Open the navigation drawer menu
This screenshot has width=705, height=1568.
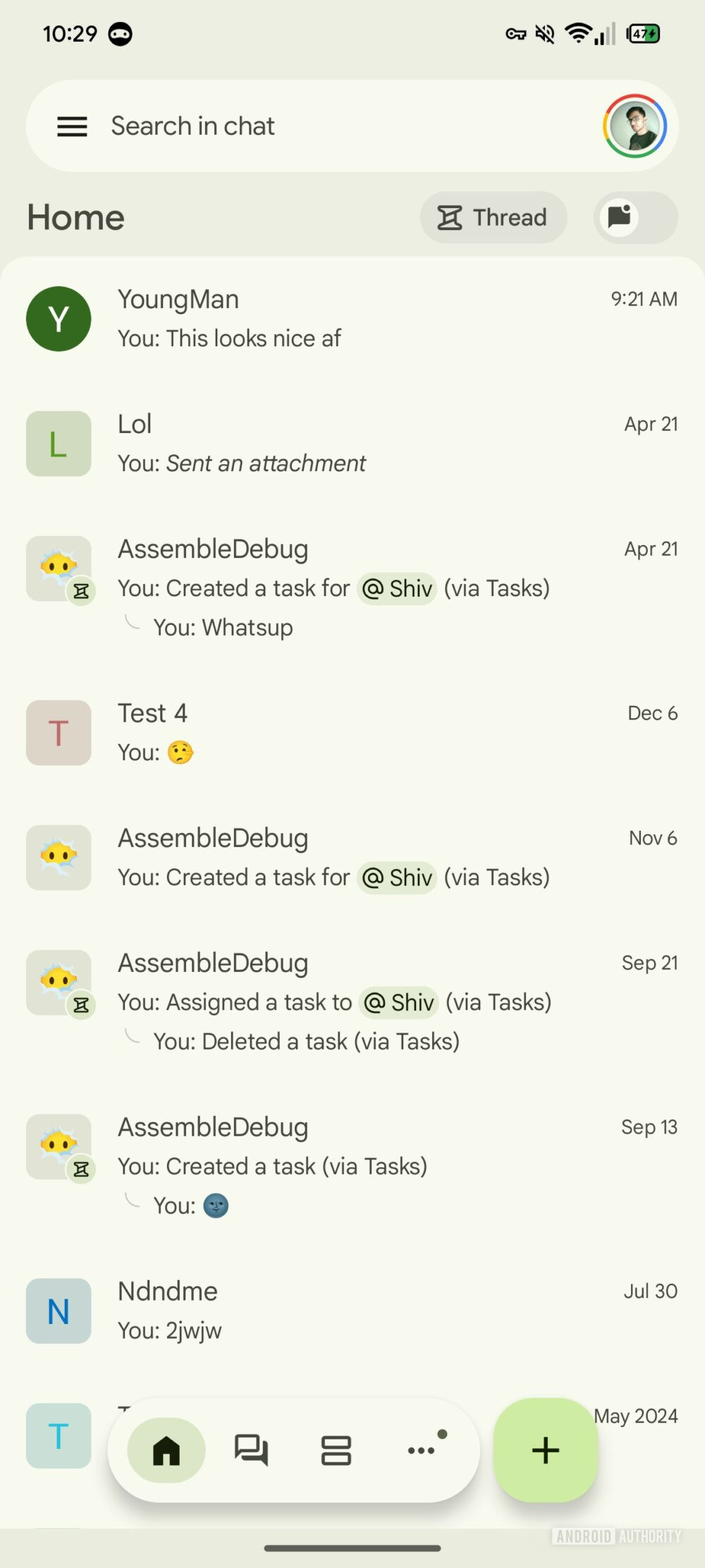coord(71,126)
